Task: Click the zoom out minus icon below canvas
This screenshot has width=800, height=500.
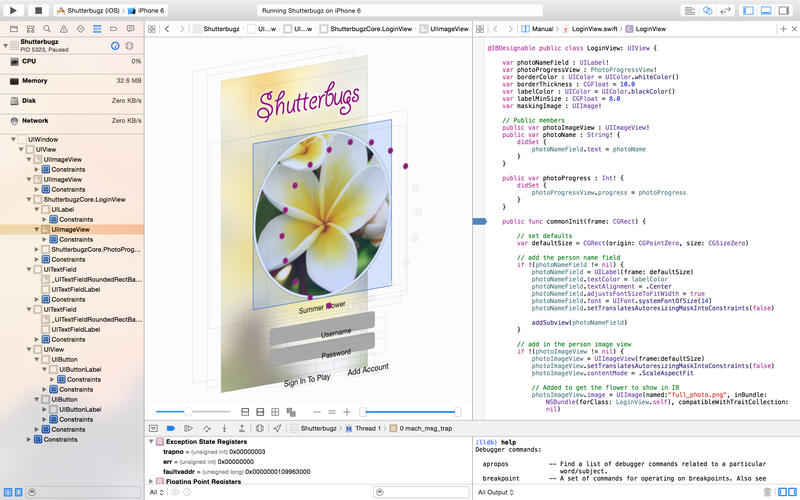Action: (318, 412)
